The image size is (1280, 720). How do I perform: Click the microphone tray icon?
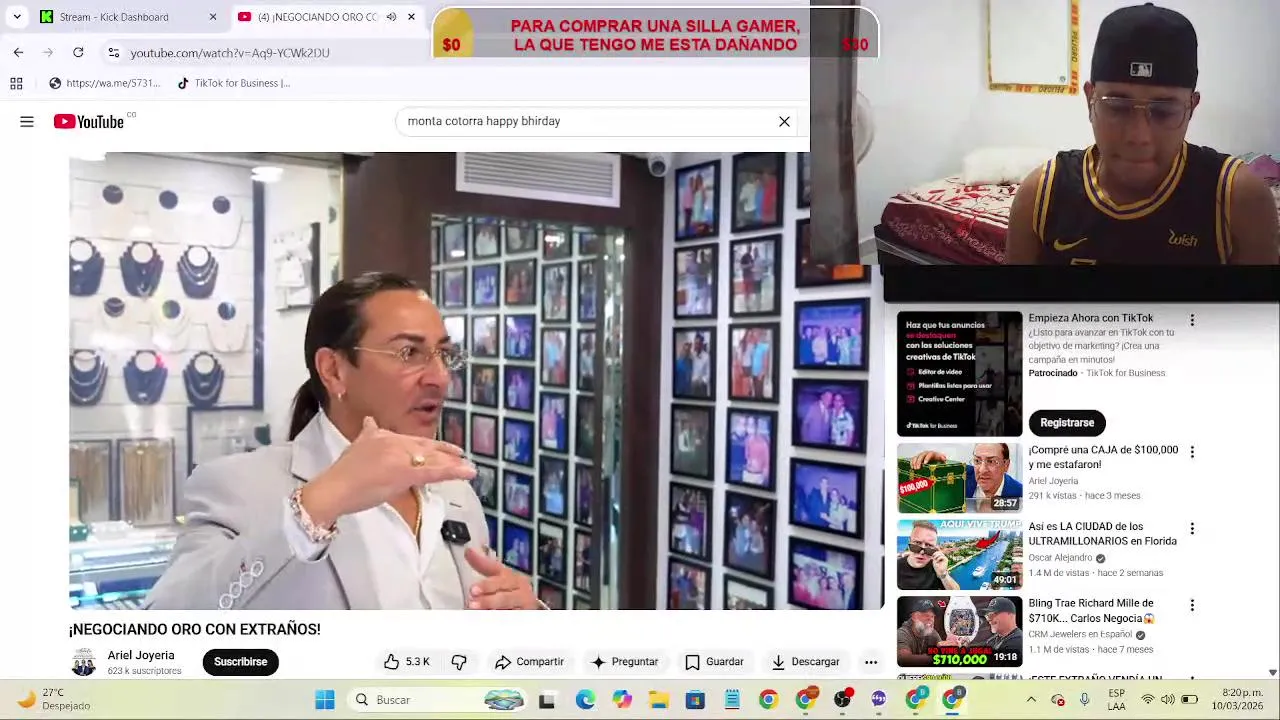point(1084,700)
